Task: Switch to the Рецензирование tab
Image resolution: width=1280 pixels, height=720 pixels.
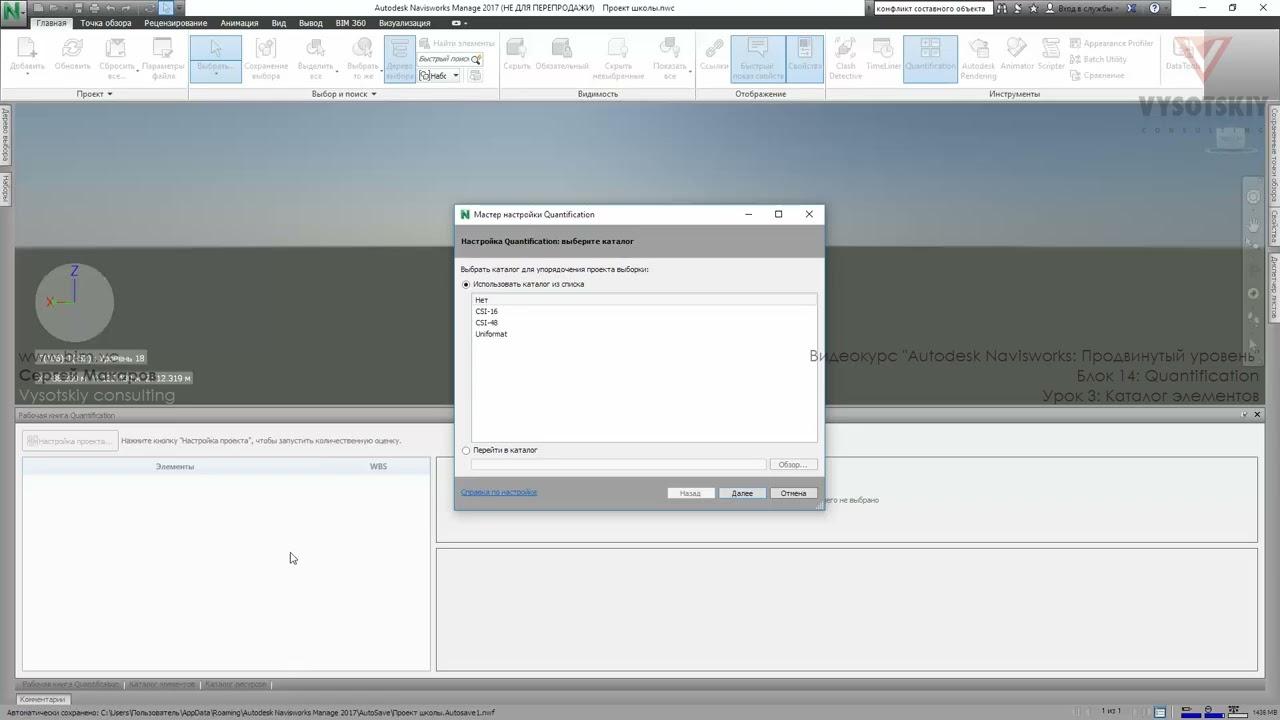Action: [175, 23]
